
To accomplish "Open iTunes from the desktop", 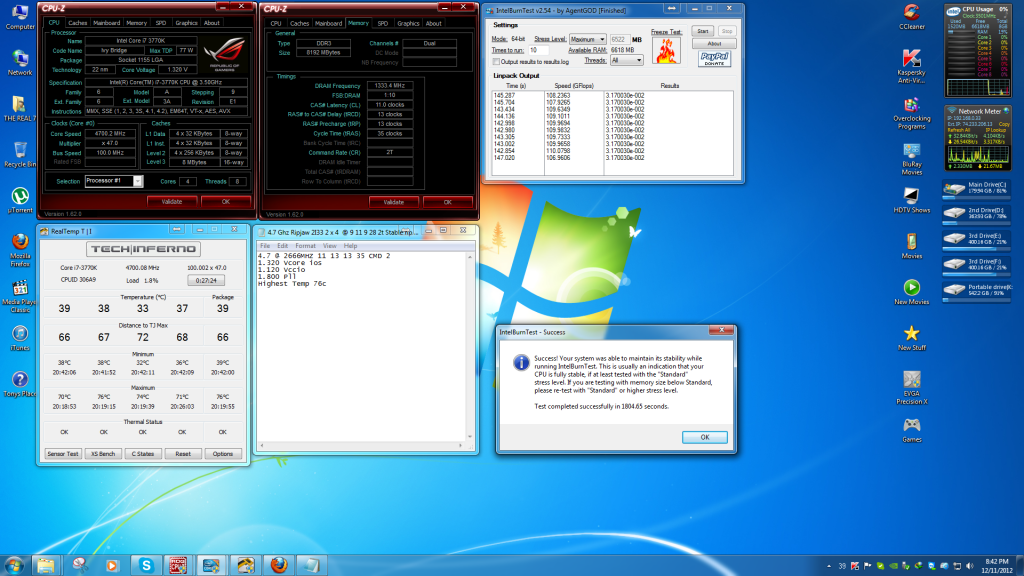I will click(x=20, y=338).
